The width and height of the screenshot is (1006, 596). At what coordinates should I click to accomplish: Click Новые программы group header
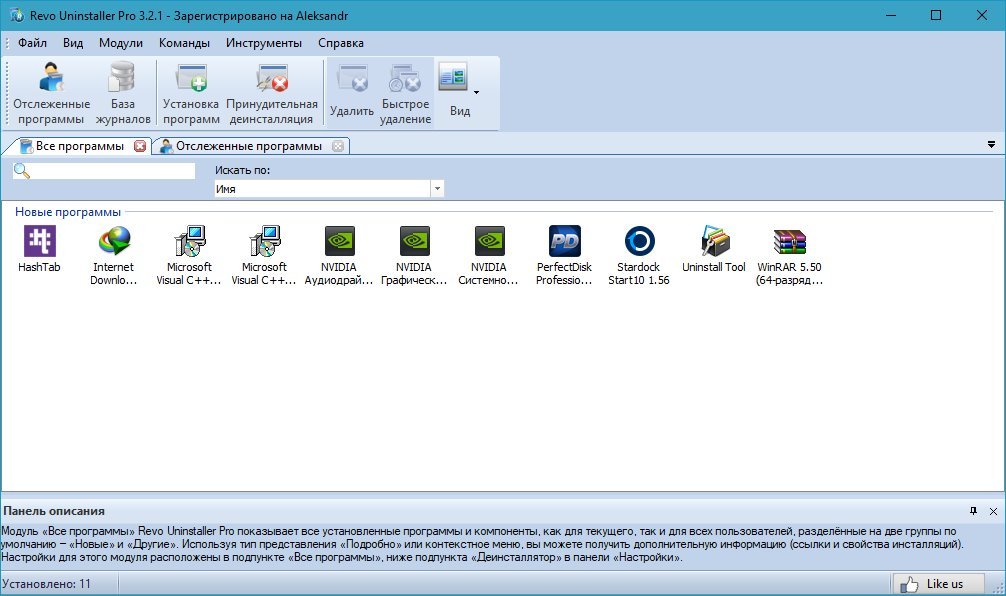pos(68,212)
